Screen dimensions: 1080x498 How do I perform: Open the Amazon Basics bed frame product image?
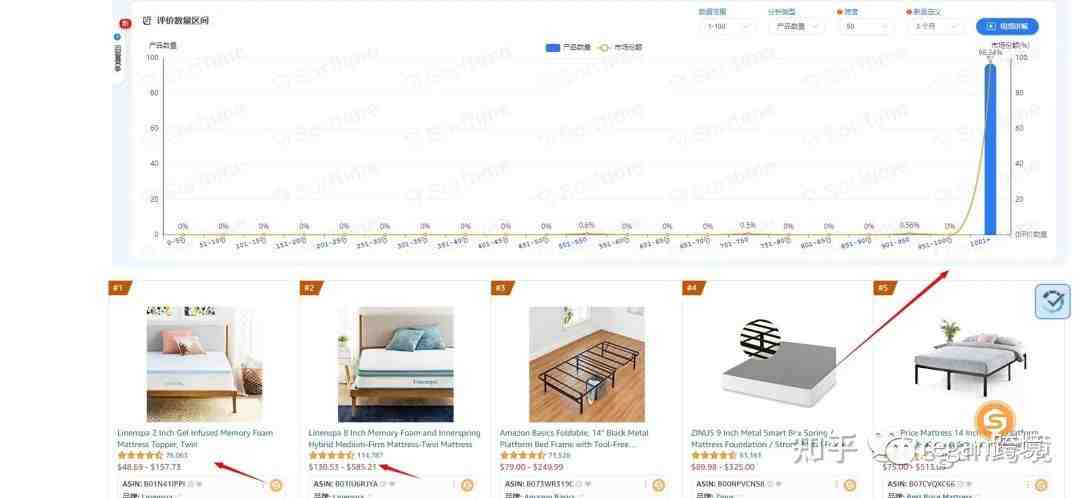(x=587, y=364)
